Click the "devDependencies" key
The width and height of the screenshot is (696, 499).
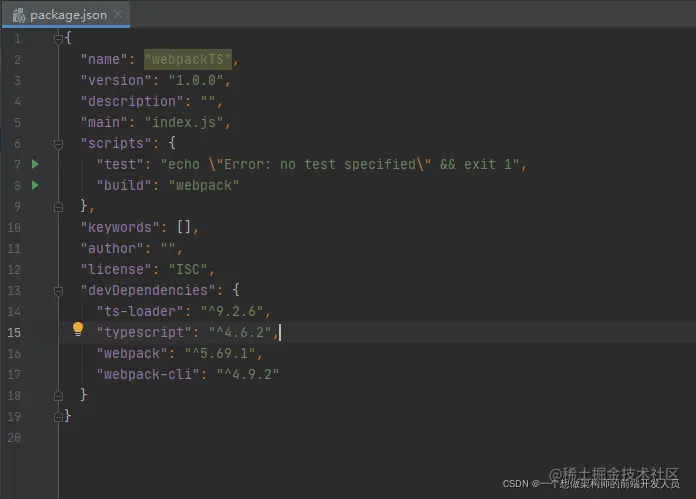click(148, 290)
